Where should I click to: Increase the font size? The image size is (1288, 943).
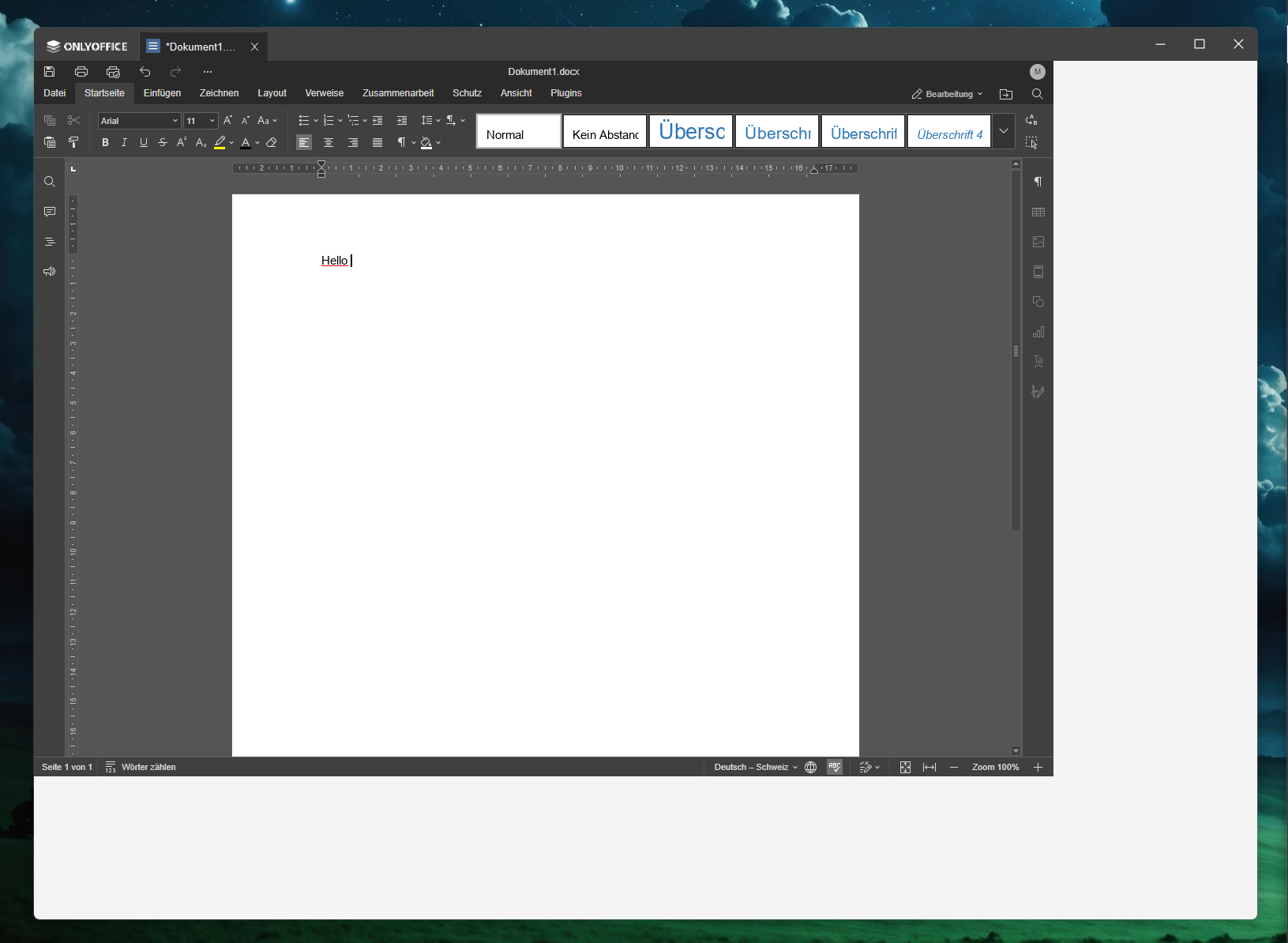click(227, 121)
